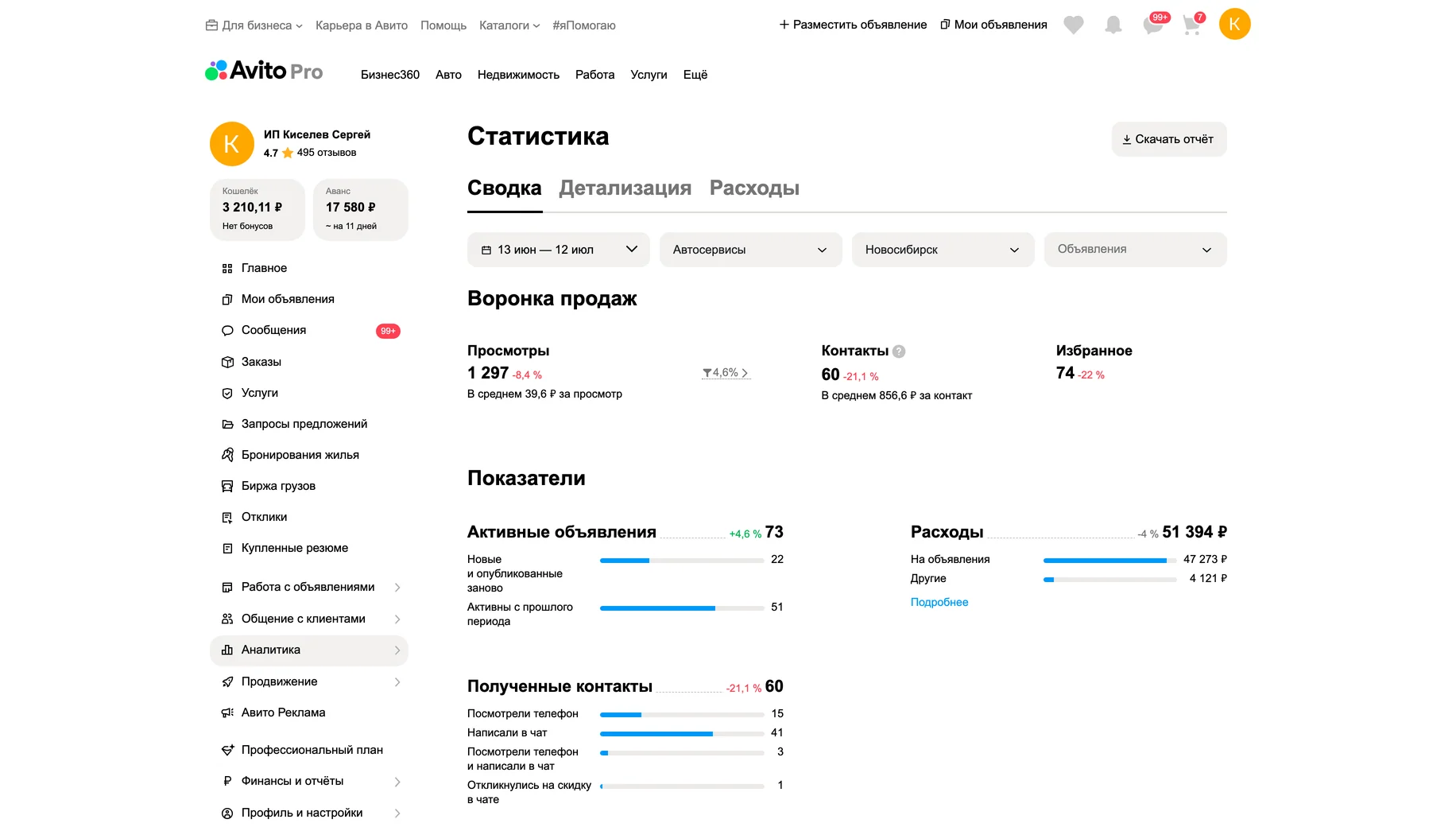Click the На объявления expenses bar

tap(1110, 561)
